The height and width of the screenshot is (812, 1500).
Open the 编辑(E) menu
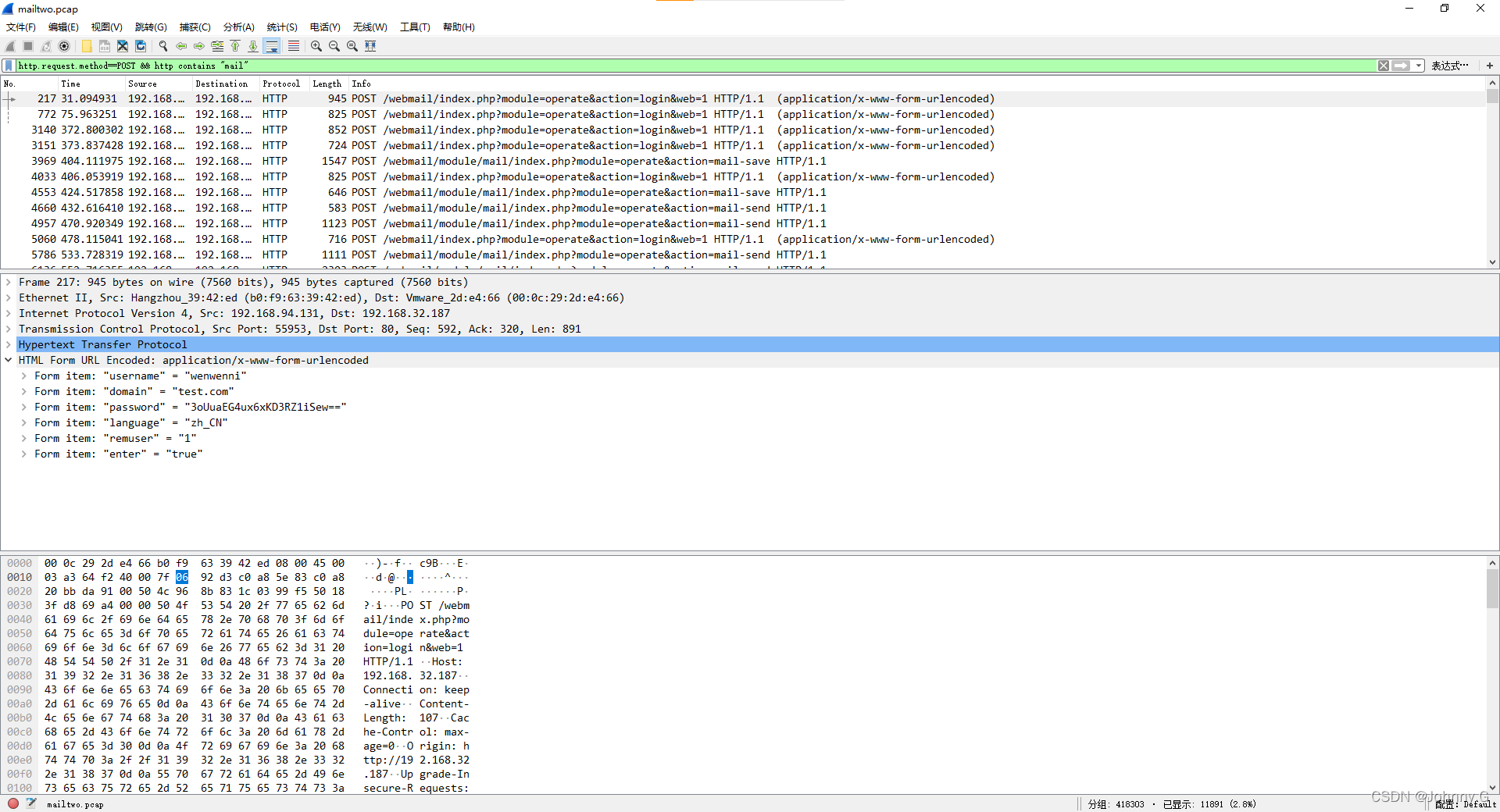click(63, 27)
